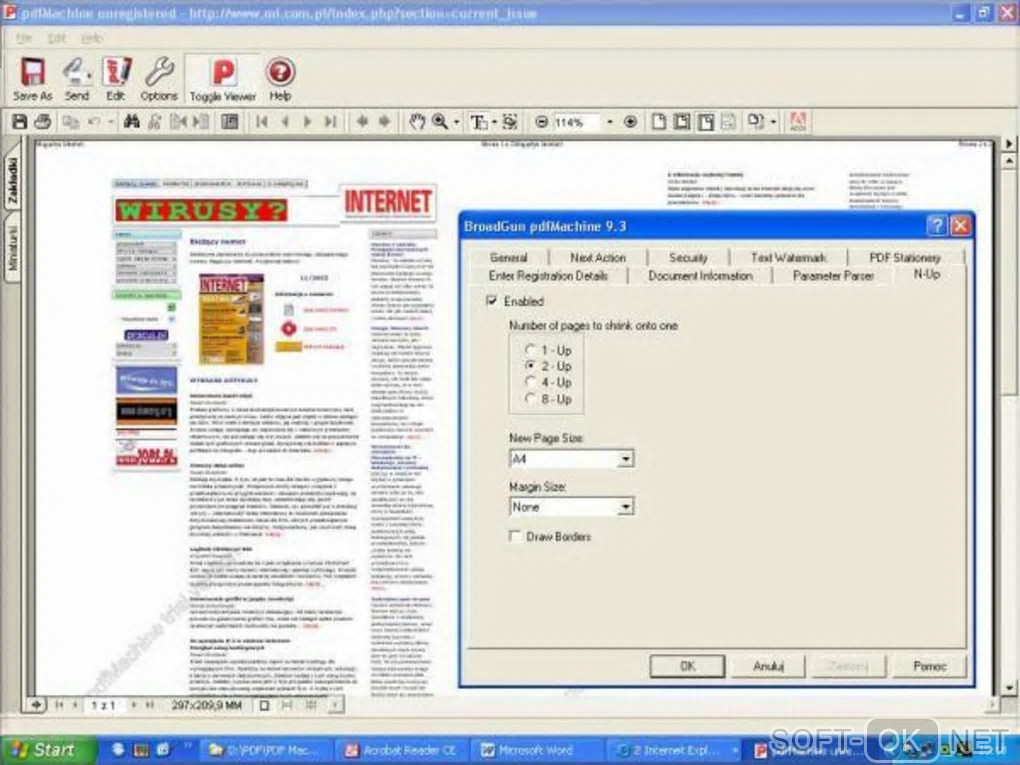
Task: Switch to Microsoft Word in taskbar
Action: [535, 750]
